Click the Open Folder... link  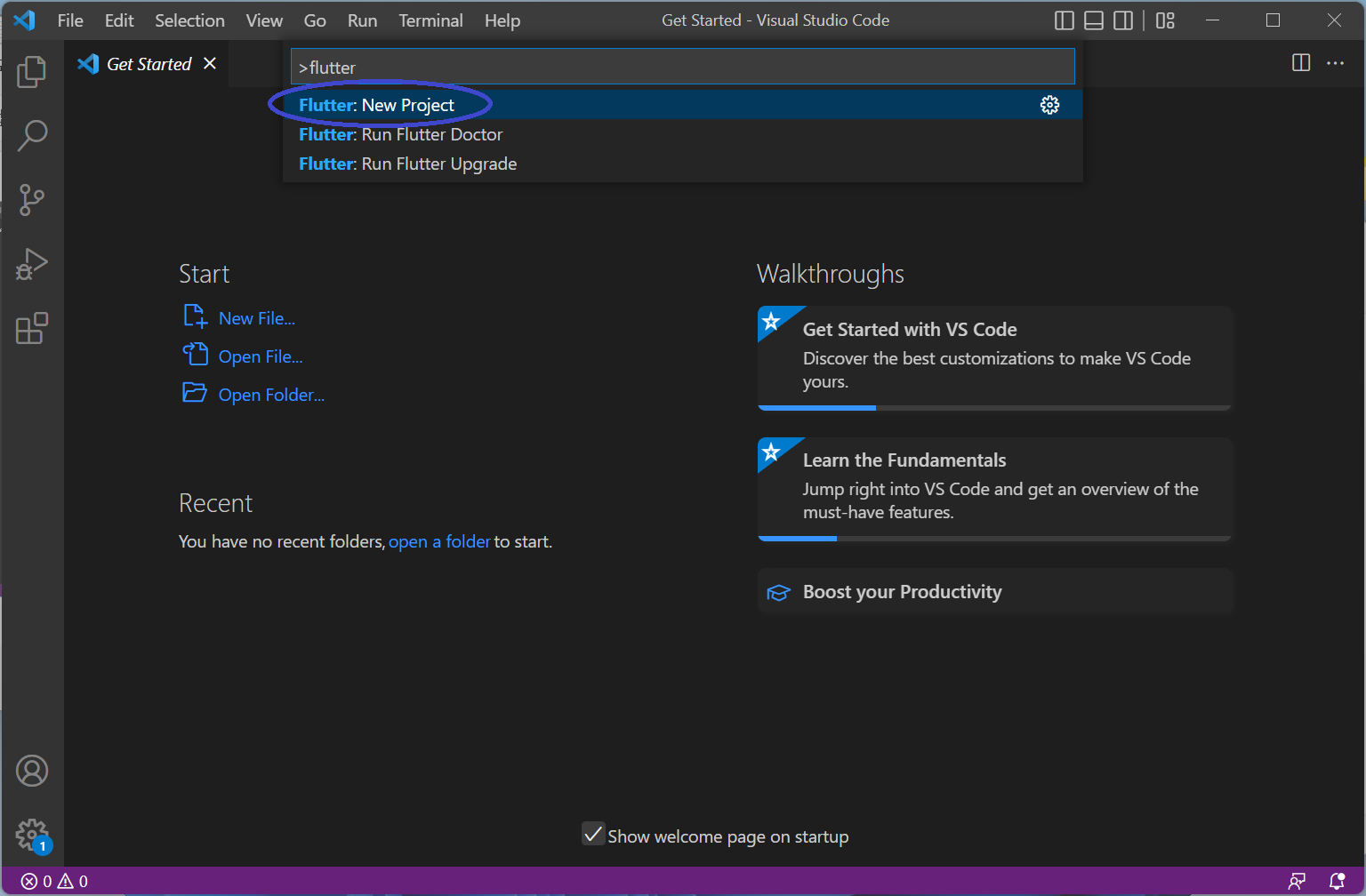pyautogui.click(x=271, y=395)
